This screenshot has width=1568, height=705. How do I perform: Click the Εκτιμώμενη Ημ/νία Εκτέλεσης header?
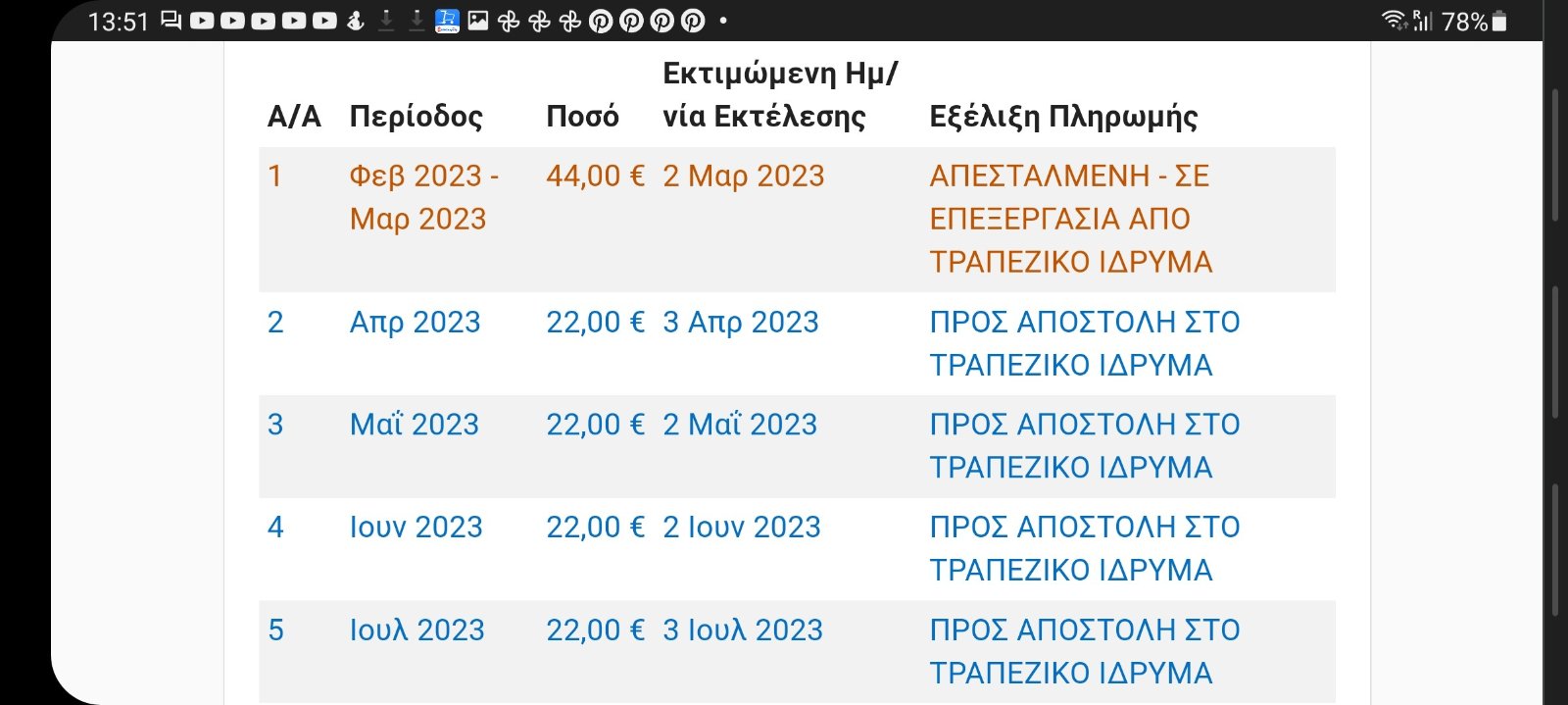pos(780,95)
